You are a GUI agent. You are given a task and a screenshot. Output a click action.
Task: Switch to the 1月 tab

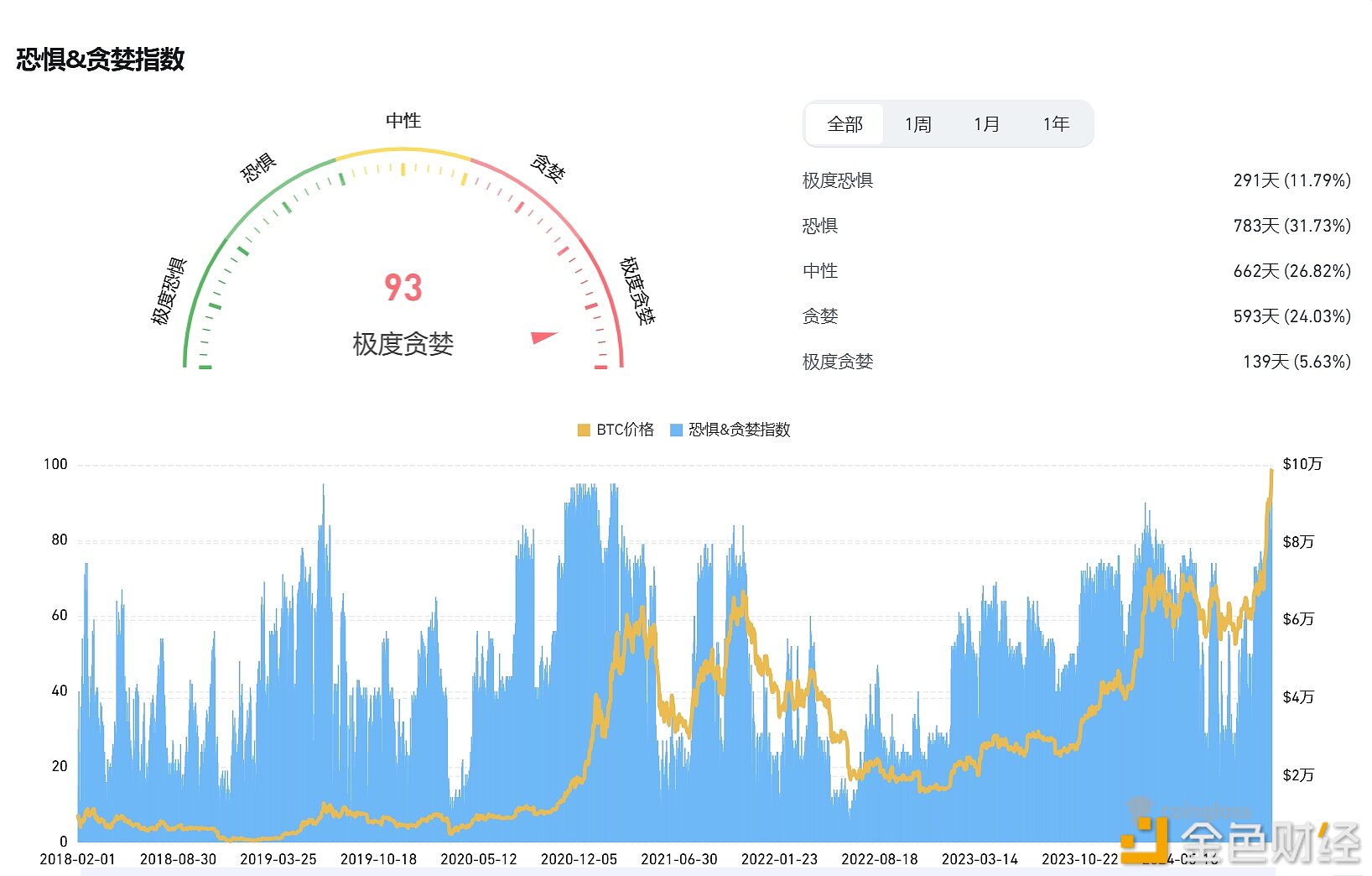coord(986,124)
